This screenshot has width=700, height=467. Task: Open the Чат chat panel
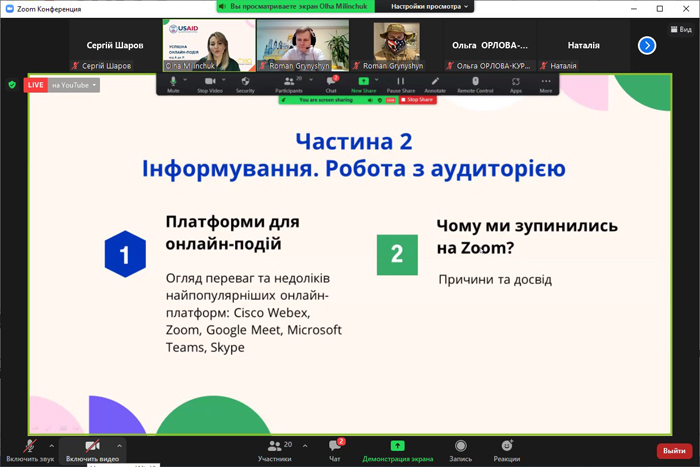tap(335, 450)
